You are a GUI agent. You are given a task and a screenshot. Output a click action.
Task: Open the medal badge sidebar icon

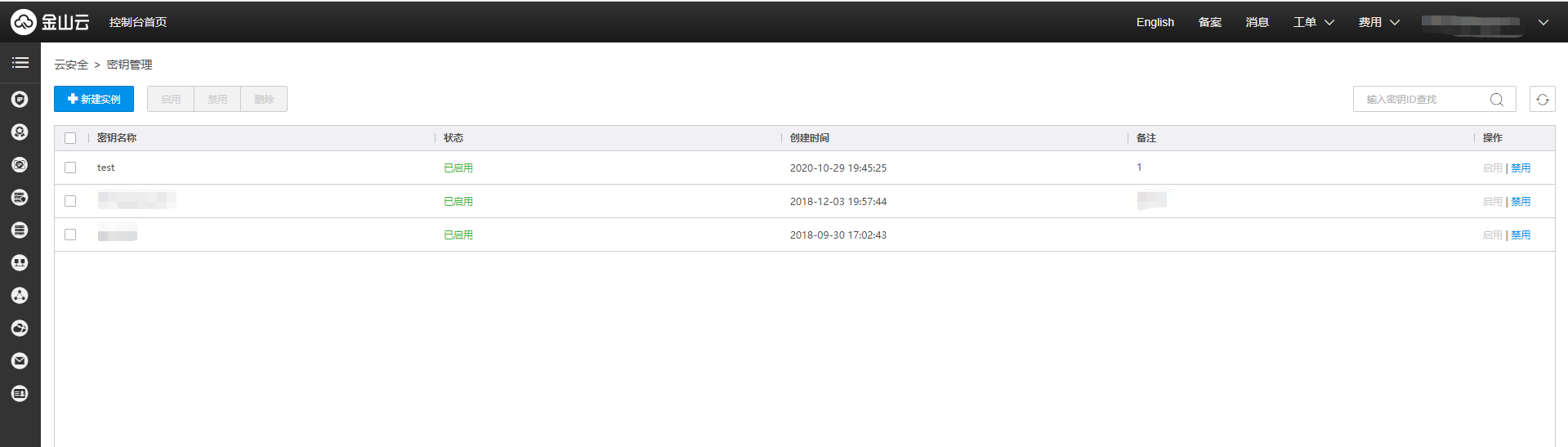coord(20,132)
